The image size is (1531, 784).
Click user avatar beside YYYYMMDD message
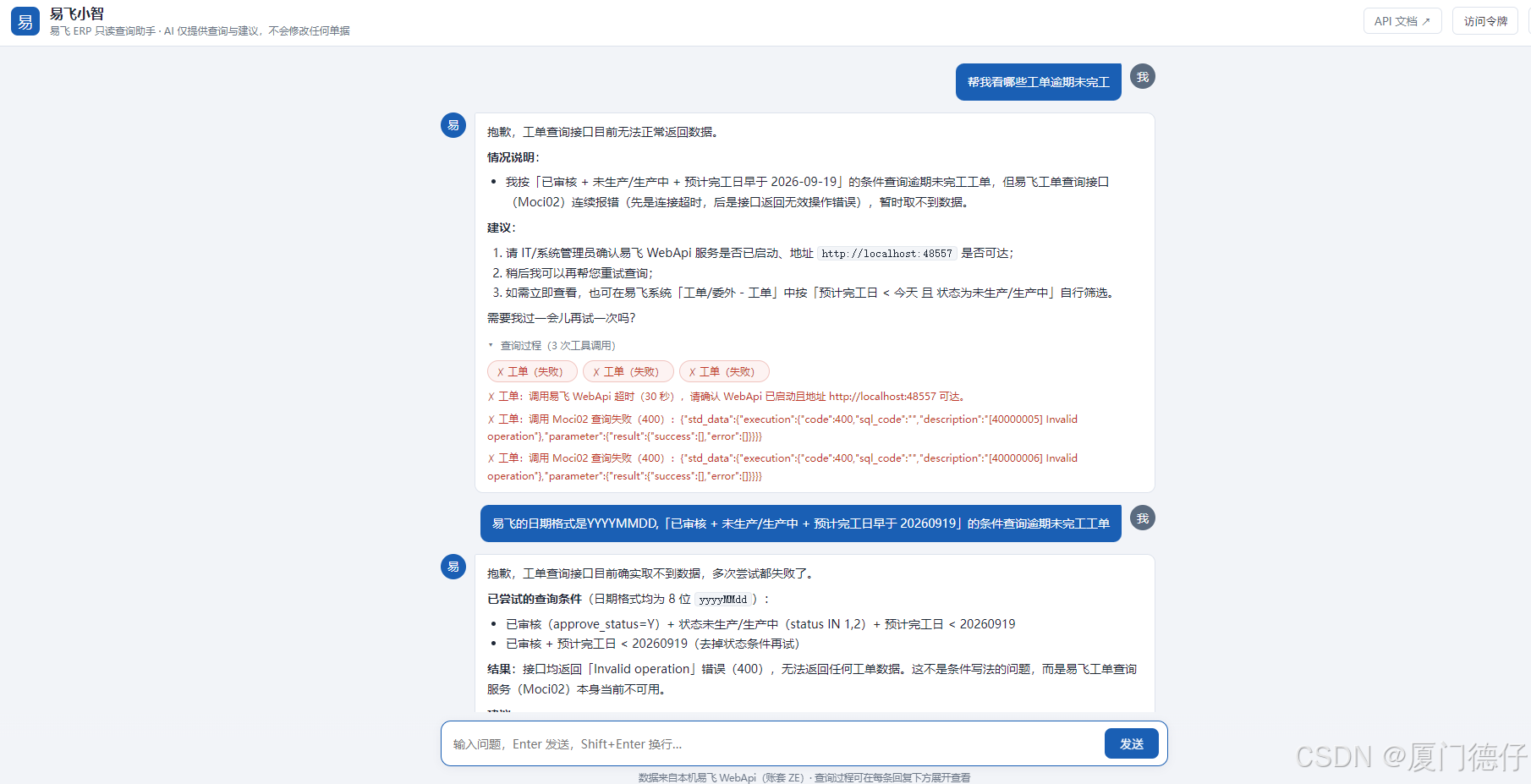point(1143,518)
